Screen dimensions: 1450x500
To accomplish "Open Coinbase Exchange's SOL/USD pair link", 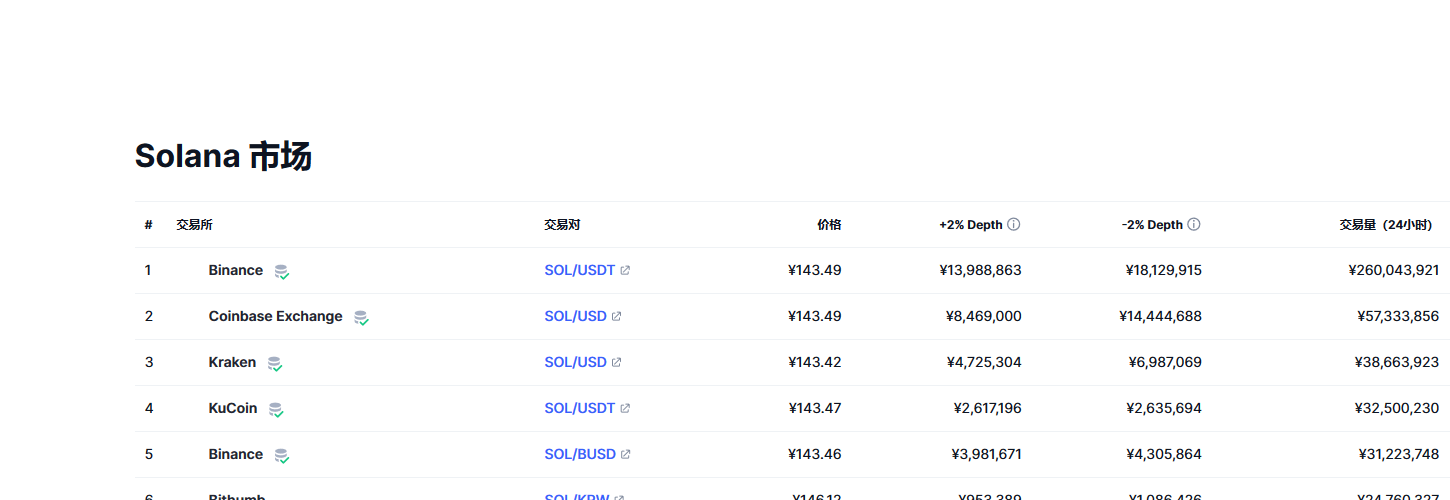I will (x=575, y=316).
